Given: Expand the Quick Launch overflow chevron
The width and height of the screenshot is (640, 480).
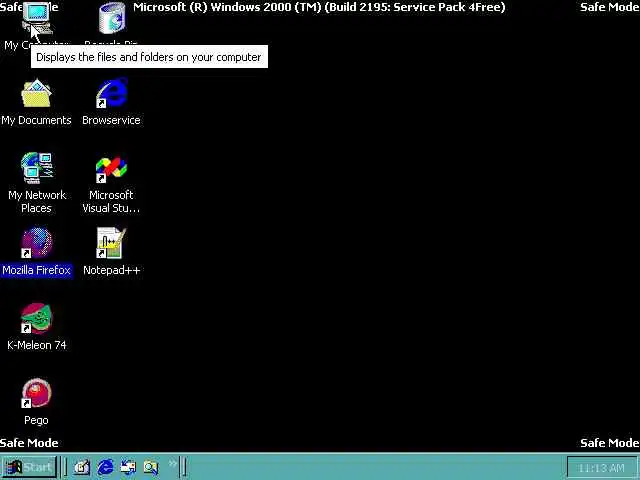Looking at the screenshot, I should coord(173,463).
